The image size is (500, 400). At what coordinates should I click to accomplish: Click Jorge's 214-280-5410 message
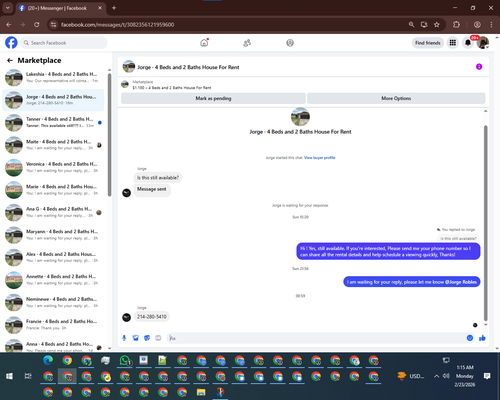click(152, 317)
